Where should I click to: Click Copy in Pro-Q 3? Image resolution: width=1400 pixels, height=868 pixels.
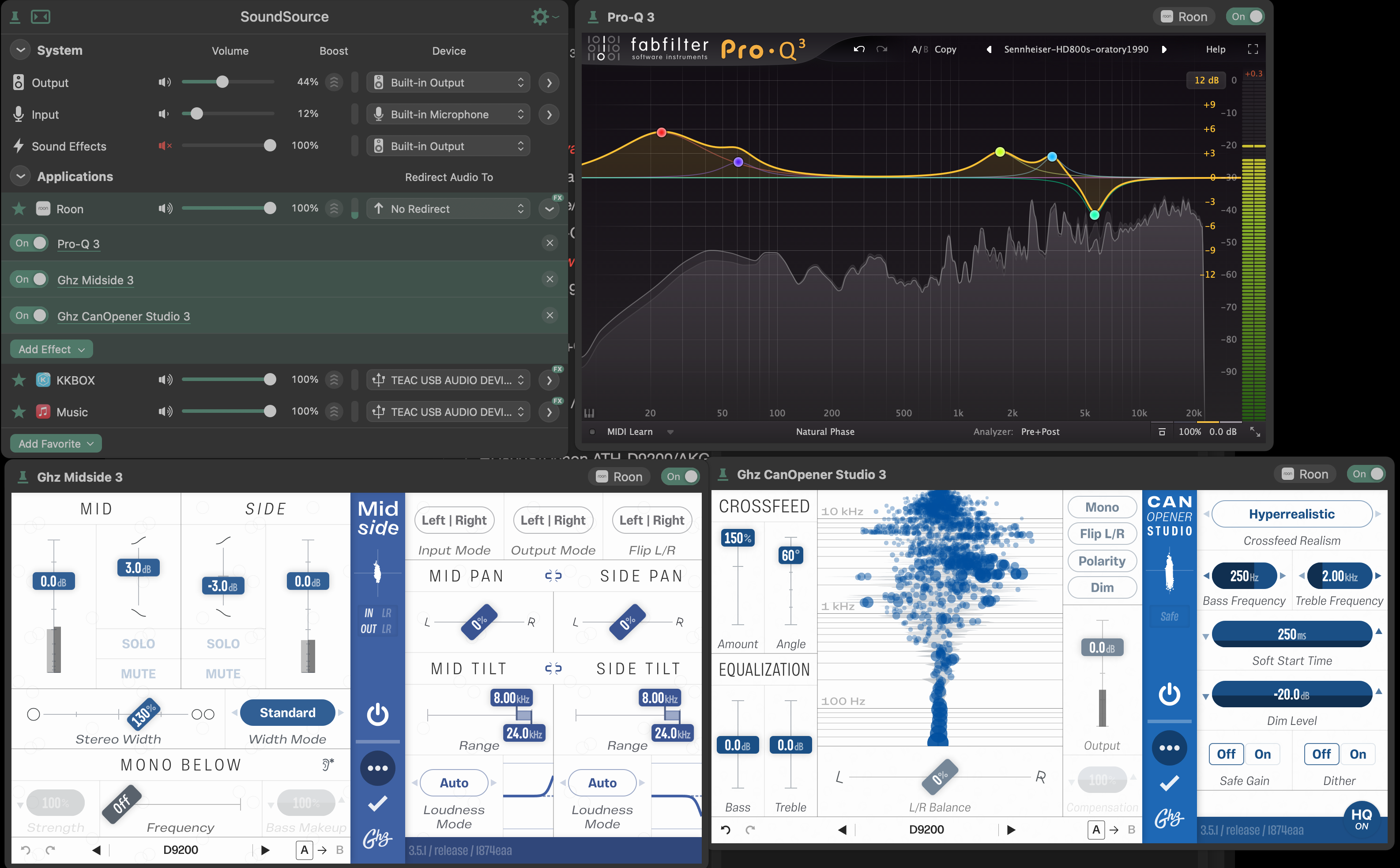click(945, 49)
